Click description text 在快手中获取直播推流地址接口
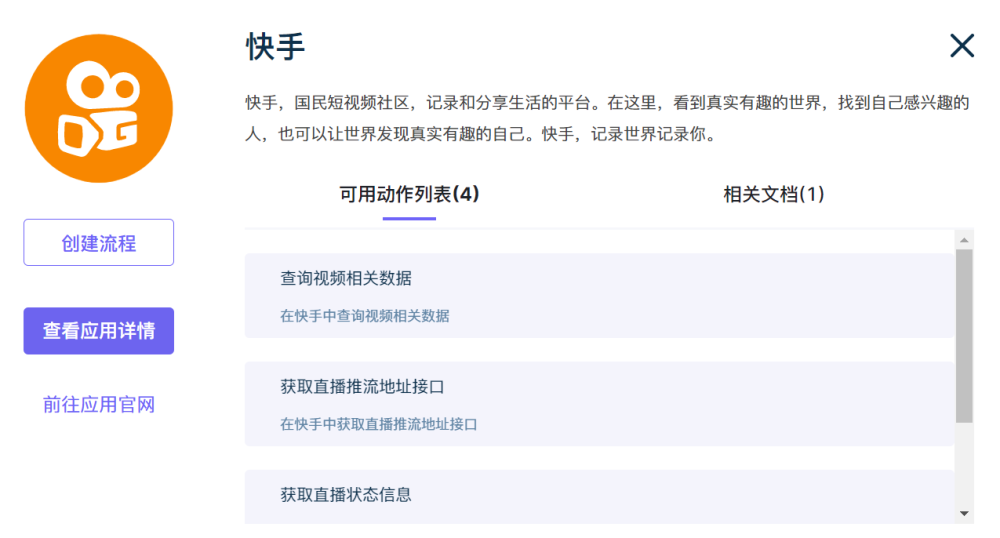The width and height of the screenshot is (1000, 538). (x=379, y=424)
